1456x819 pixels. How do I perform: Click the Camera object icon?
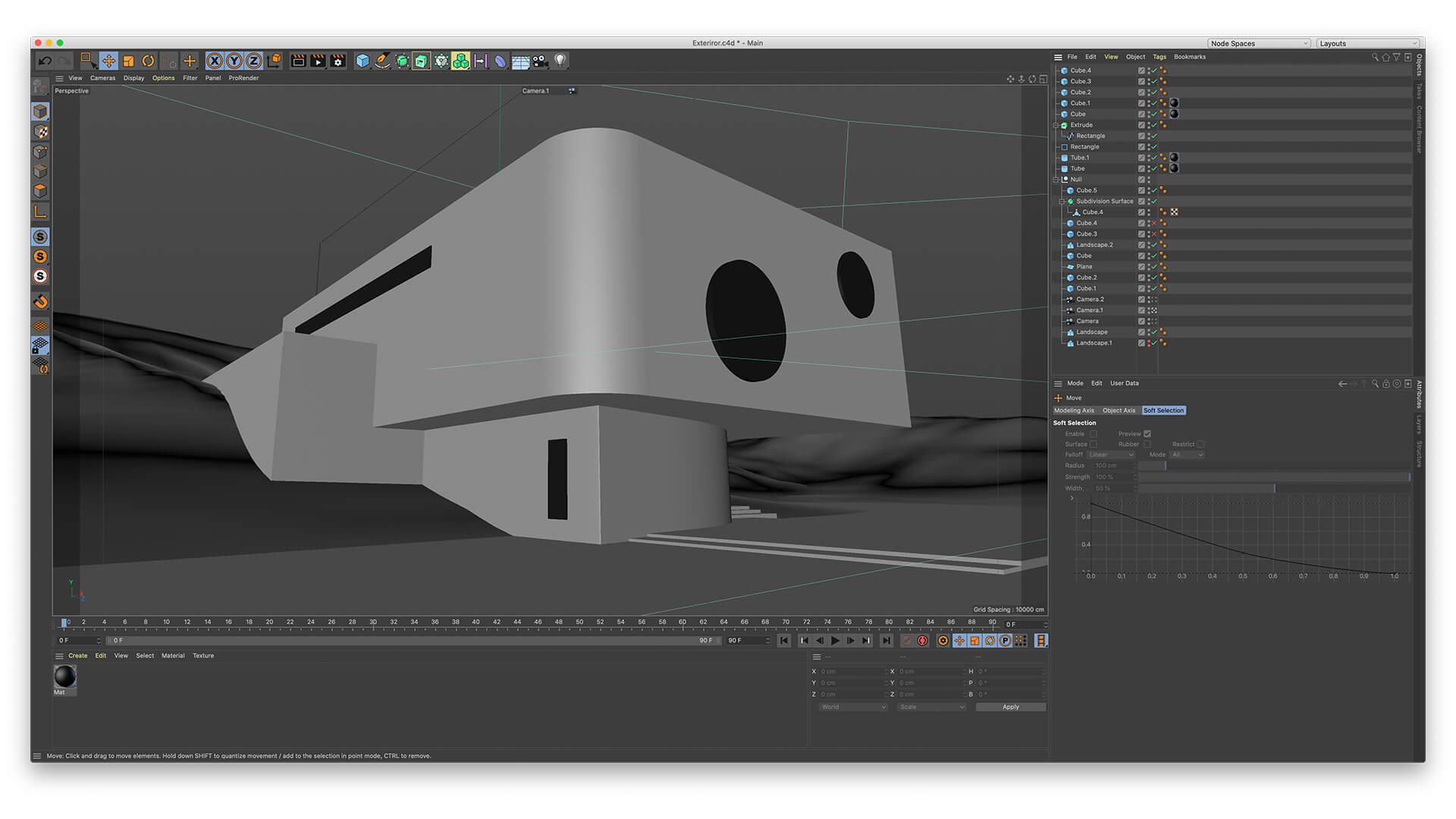(540, 61)
